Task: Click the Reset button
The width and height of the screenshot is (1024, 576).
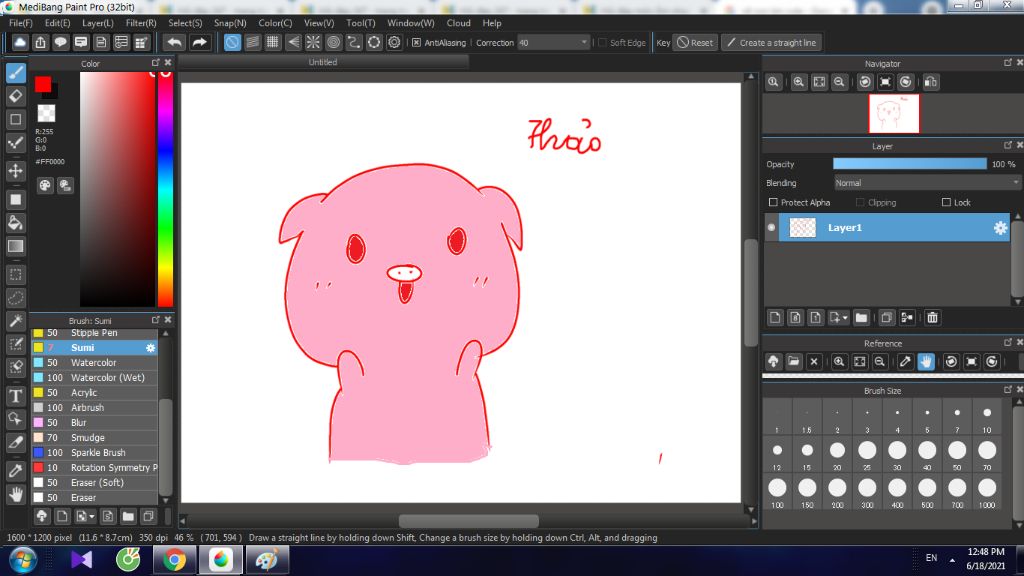Action: [695, 43]
